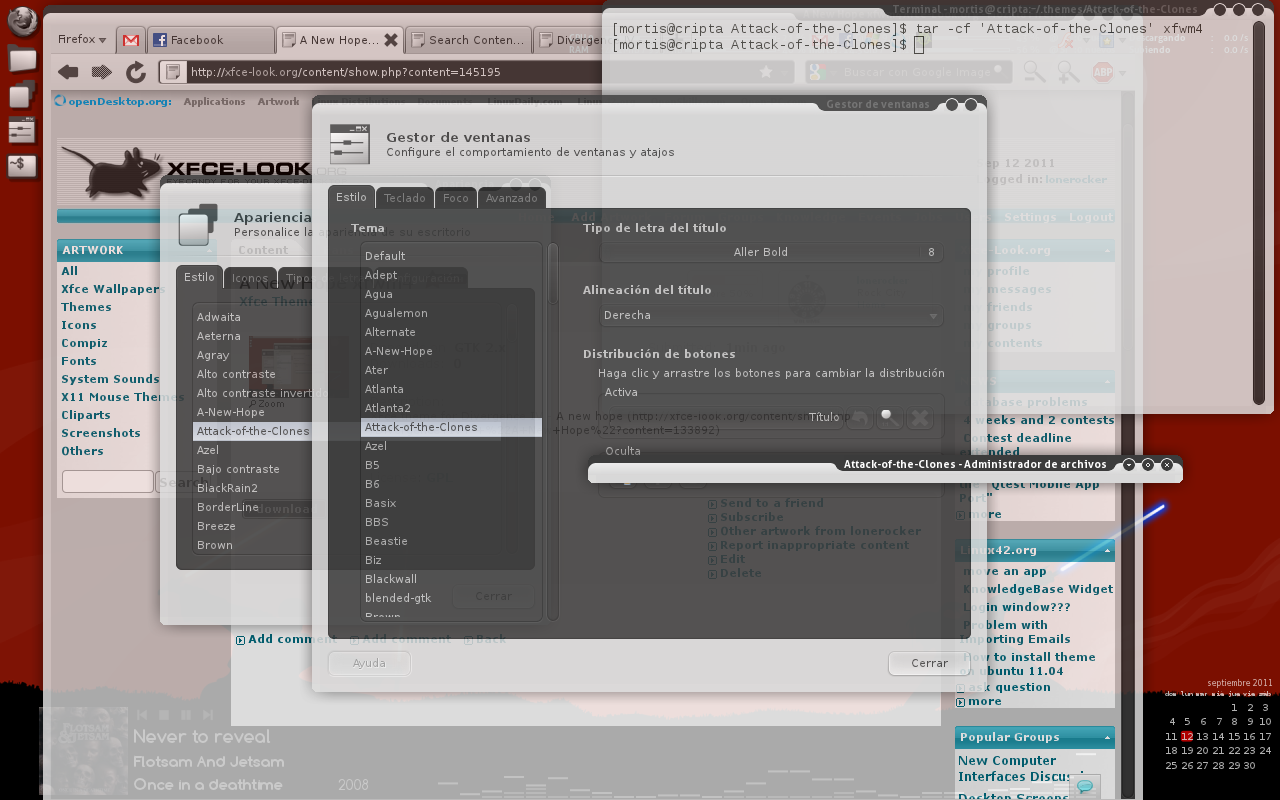Select Alternate theme in Tema list
The height and width of the screenshot is (800, 1280).
pyautogui.click(x=451, y=332)
